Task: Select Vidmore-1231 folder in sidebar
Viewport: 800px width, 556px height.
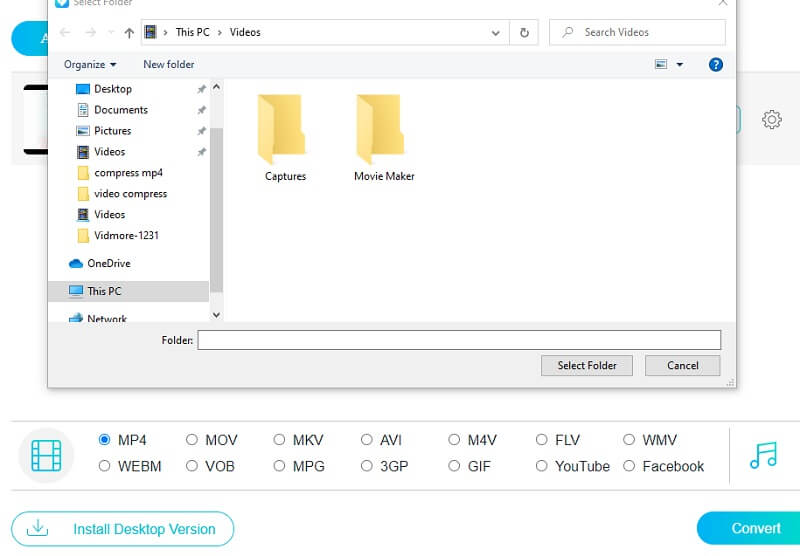Action: pyautogui.click(x=126, y=236)
